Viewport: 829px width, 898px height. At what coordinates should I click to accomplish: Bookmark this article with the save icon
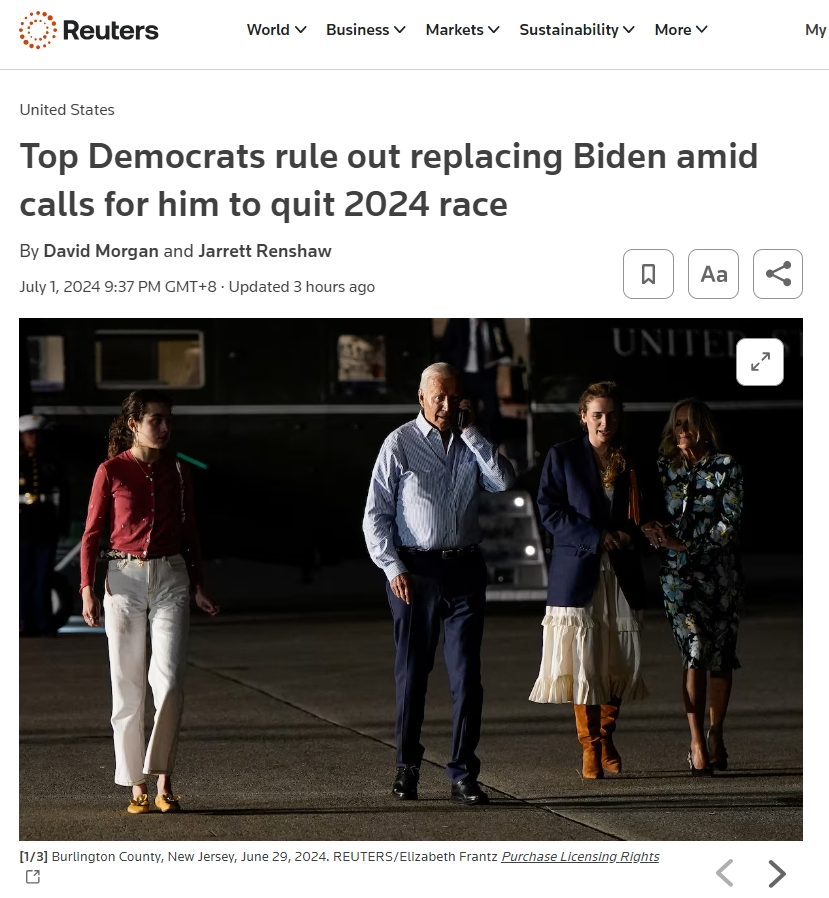tap(648, 274)
